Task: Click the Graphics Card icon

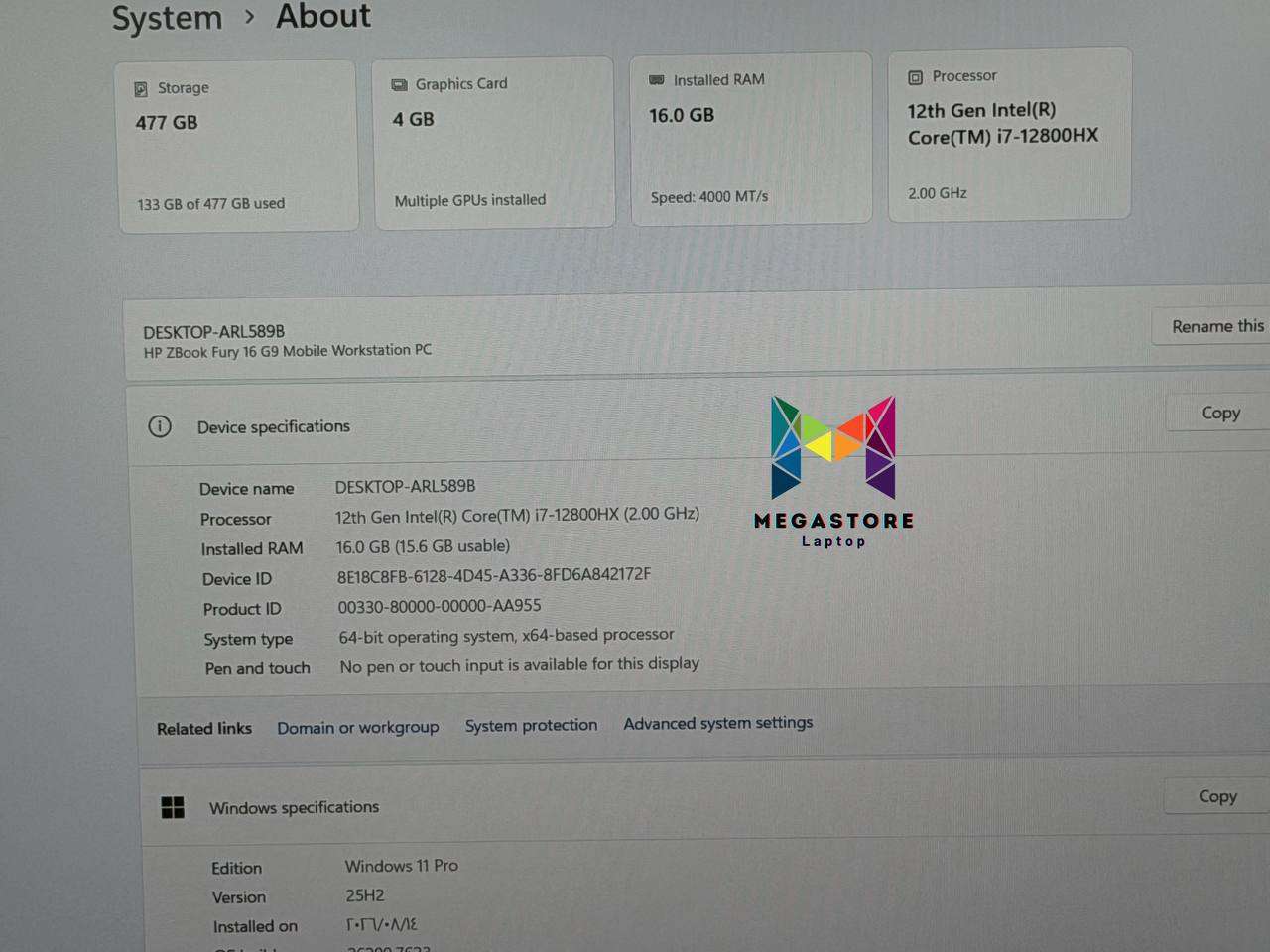Action: pyautogui.click(x=399, y=85)
